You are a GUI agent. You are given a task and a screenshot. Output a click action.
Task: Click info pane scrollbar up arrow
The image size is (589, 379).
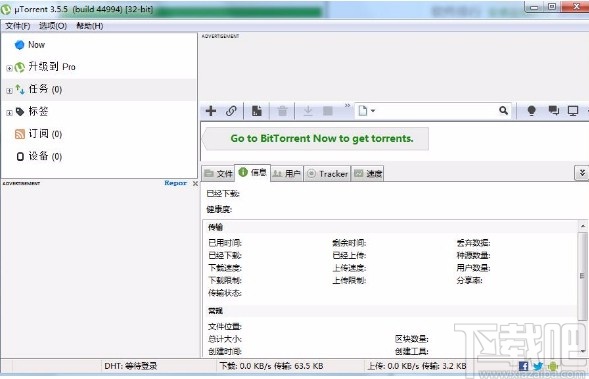(x=583, y=226)
